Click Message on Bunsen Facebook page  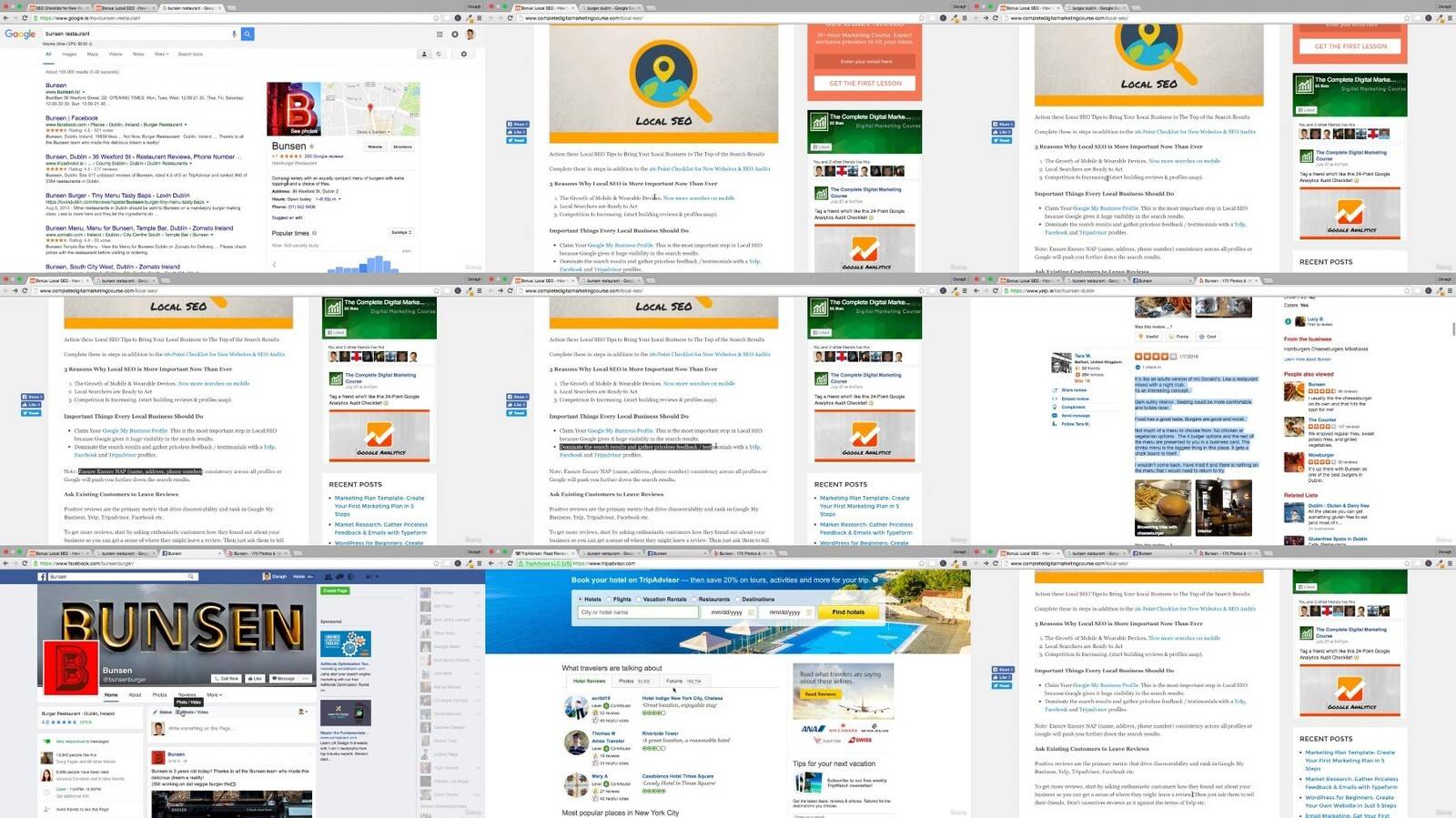pyautogui.click(x=283, y=679)
